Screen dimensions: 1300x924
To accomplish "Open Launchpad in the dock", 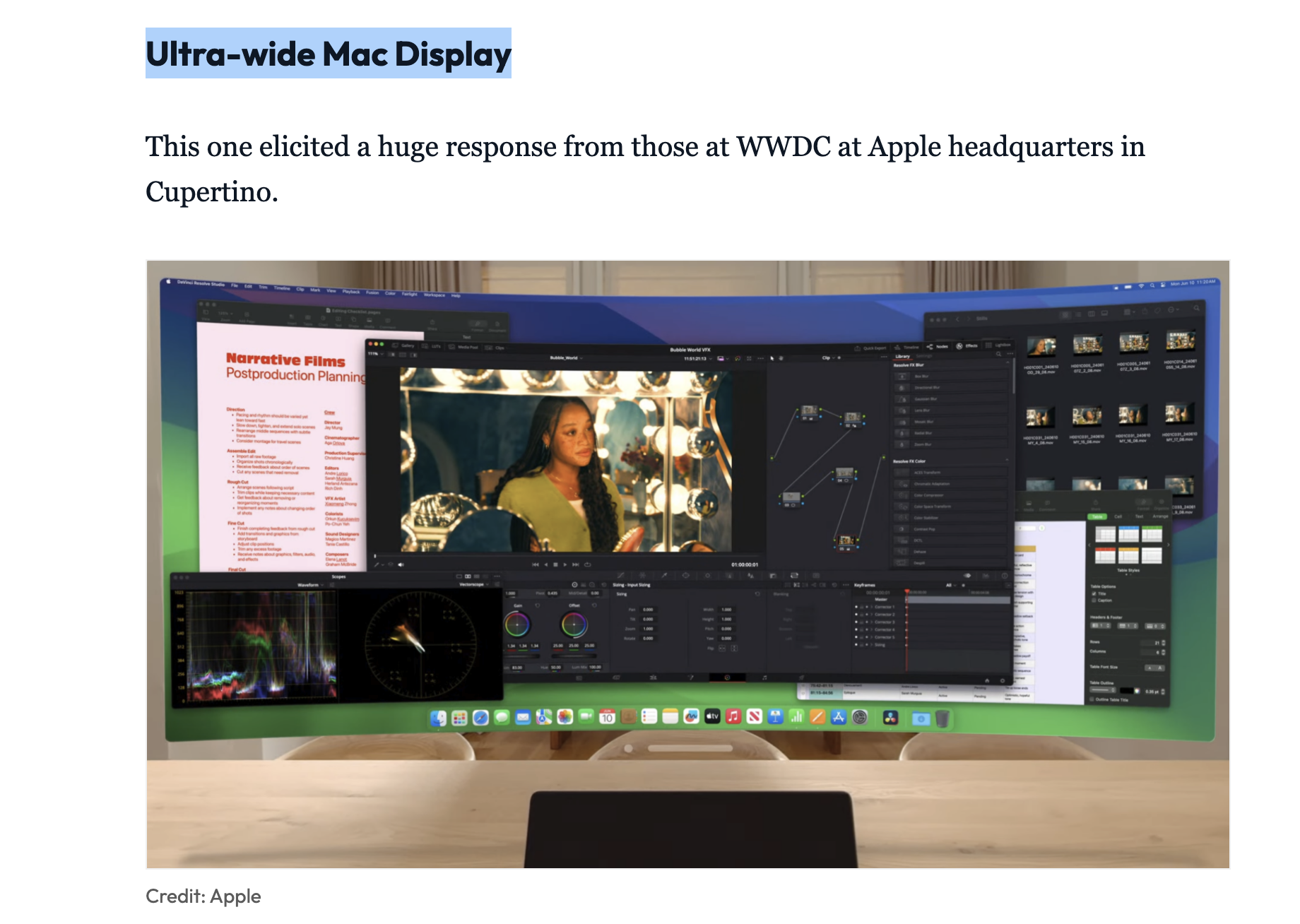I will click(x=459, y=718).
